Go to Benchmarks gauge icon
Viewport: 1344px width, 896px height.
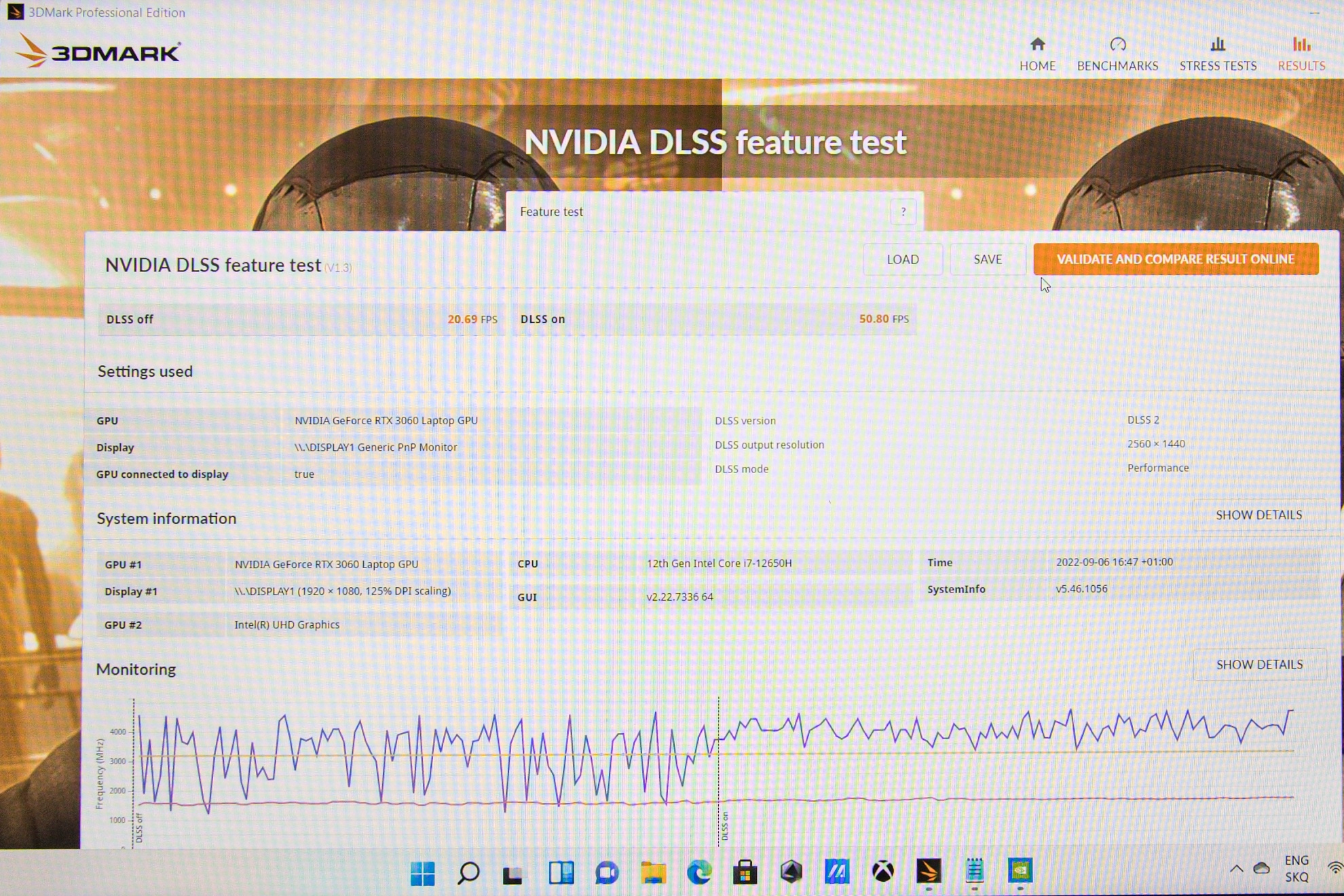click(x=1117, y=45)
